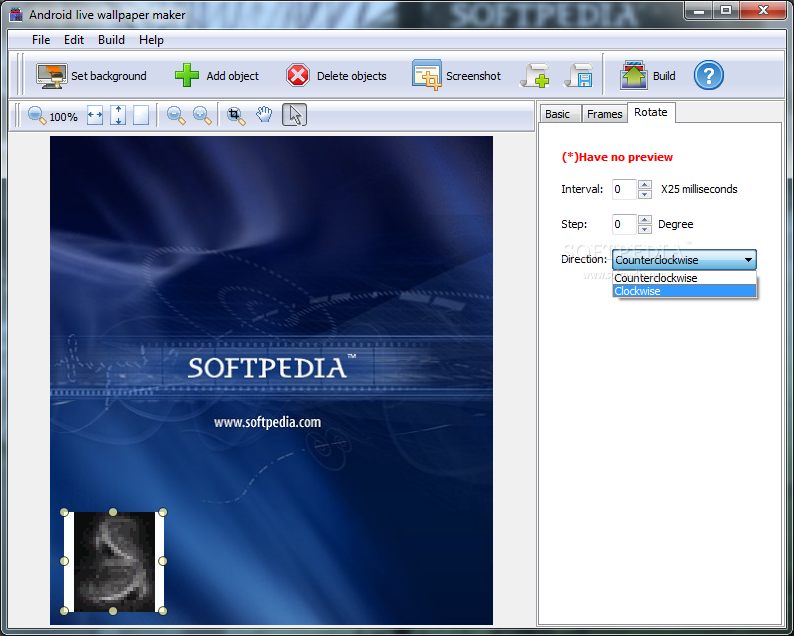
Task: Switch to the Basic tab
Action: point(558,114)
